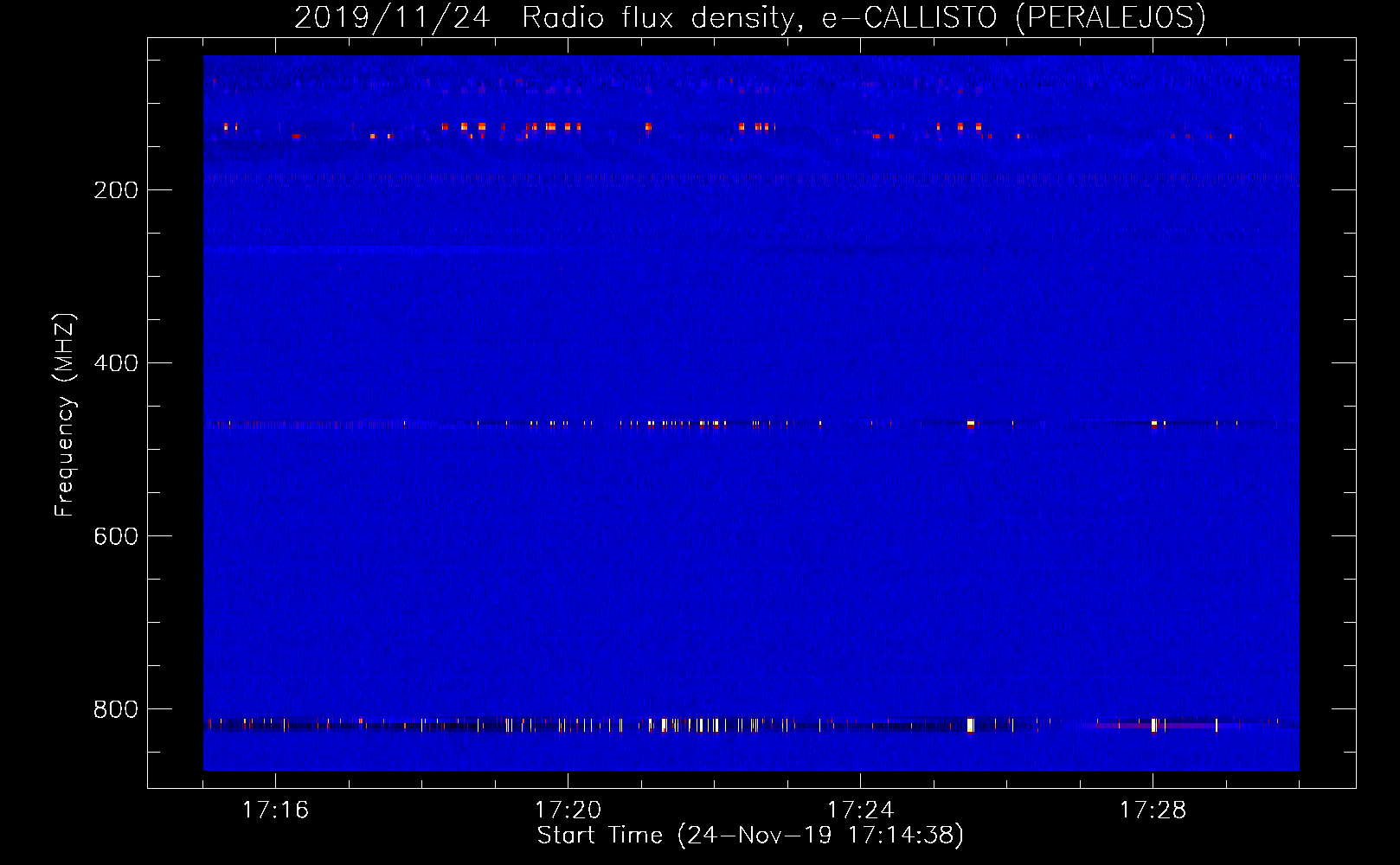Click the 600 frequency tick label

point(116,536)
